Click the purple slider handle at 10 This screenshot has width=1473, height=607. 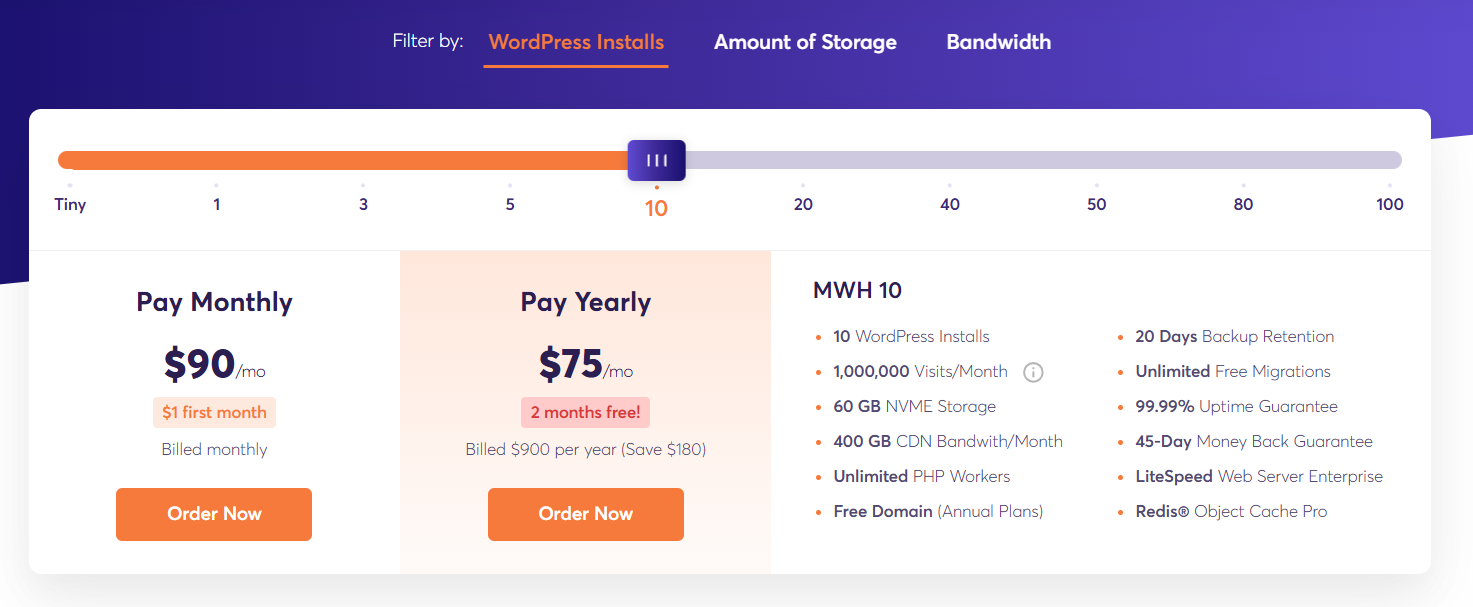pos(656,160)
